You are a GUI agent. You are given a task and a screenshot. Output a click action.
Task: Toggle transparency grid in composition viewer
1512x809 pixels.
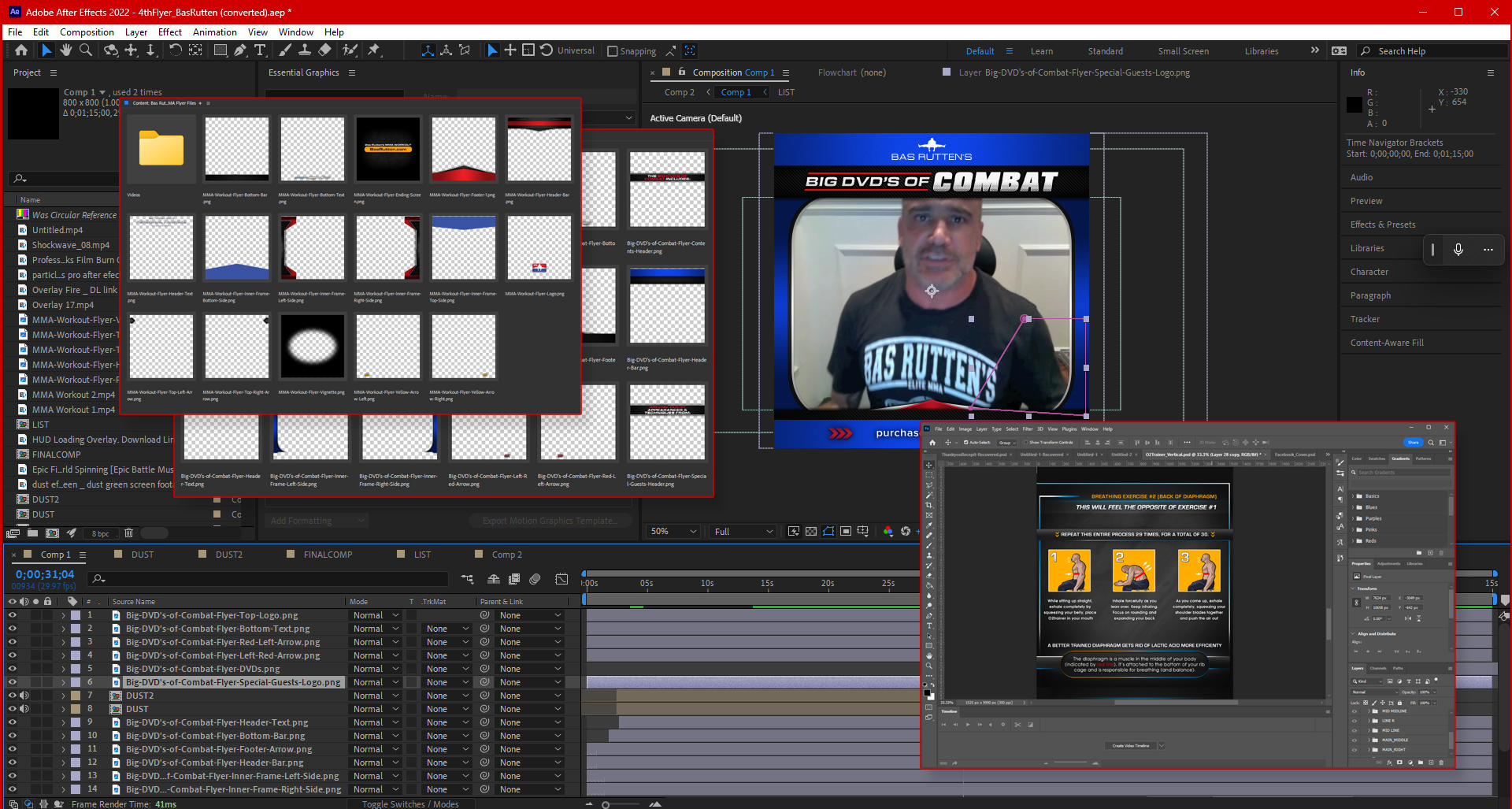(x=811, y=532)
